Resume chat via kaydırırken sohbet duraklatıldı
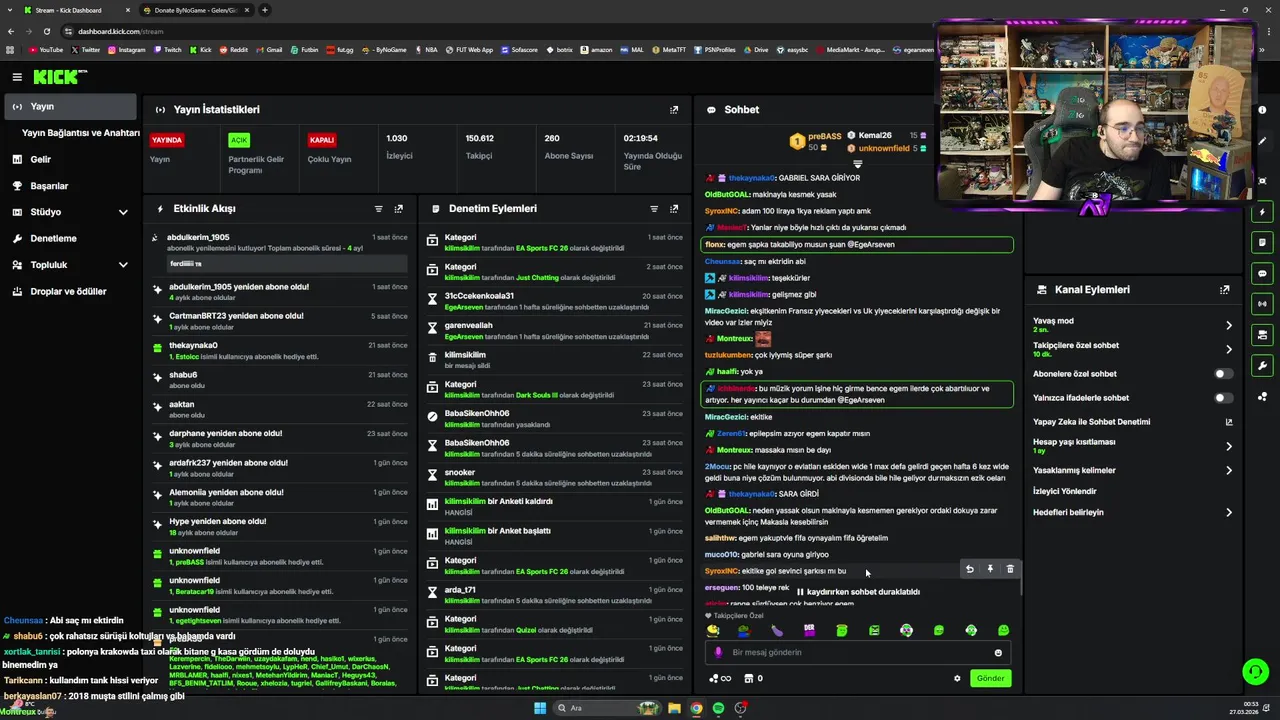Image resolution: width=1280 pixels, height=720 pixels. click(858, 592)
